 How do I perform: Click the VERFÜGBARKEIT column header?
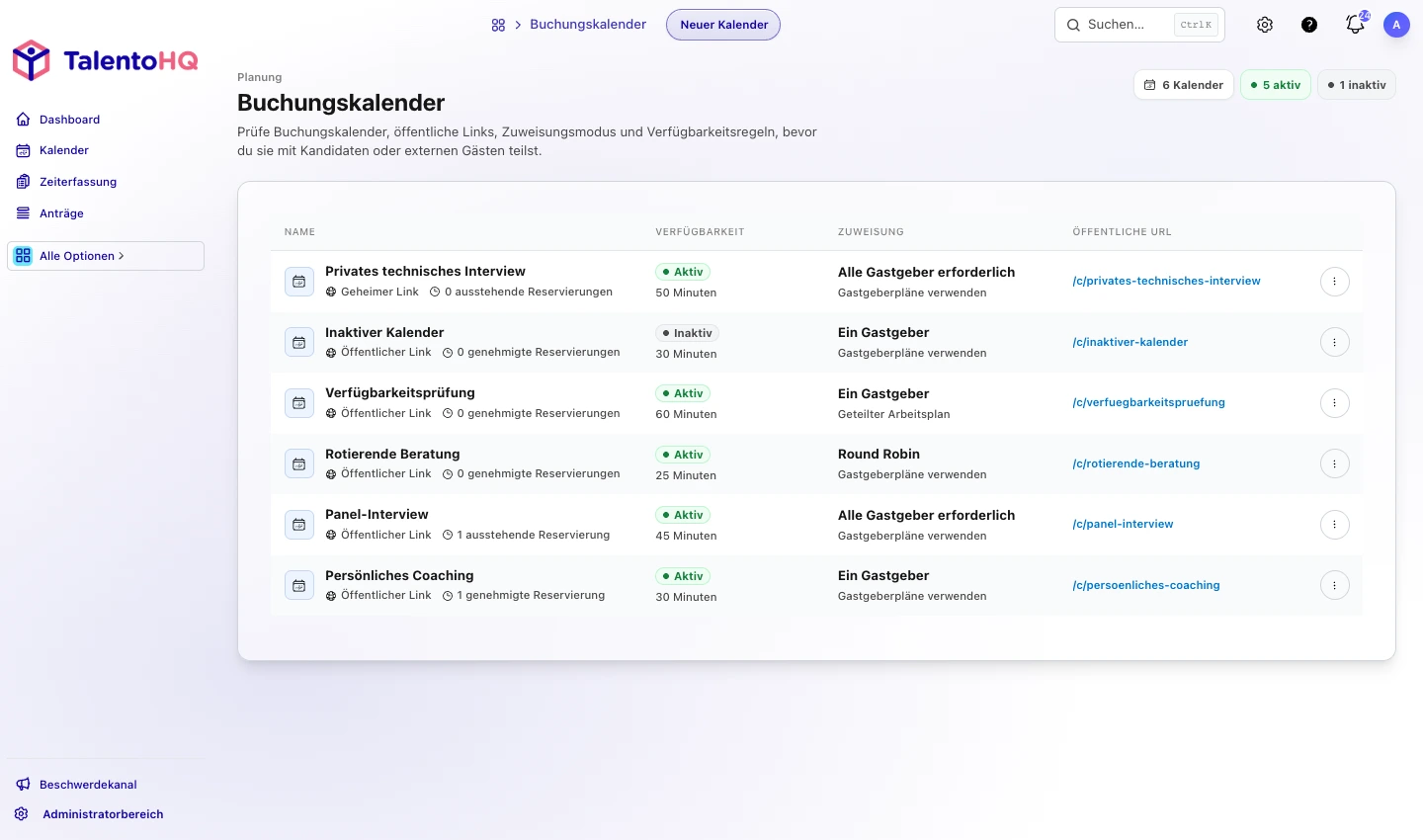tap(700, 232)
